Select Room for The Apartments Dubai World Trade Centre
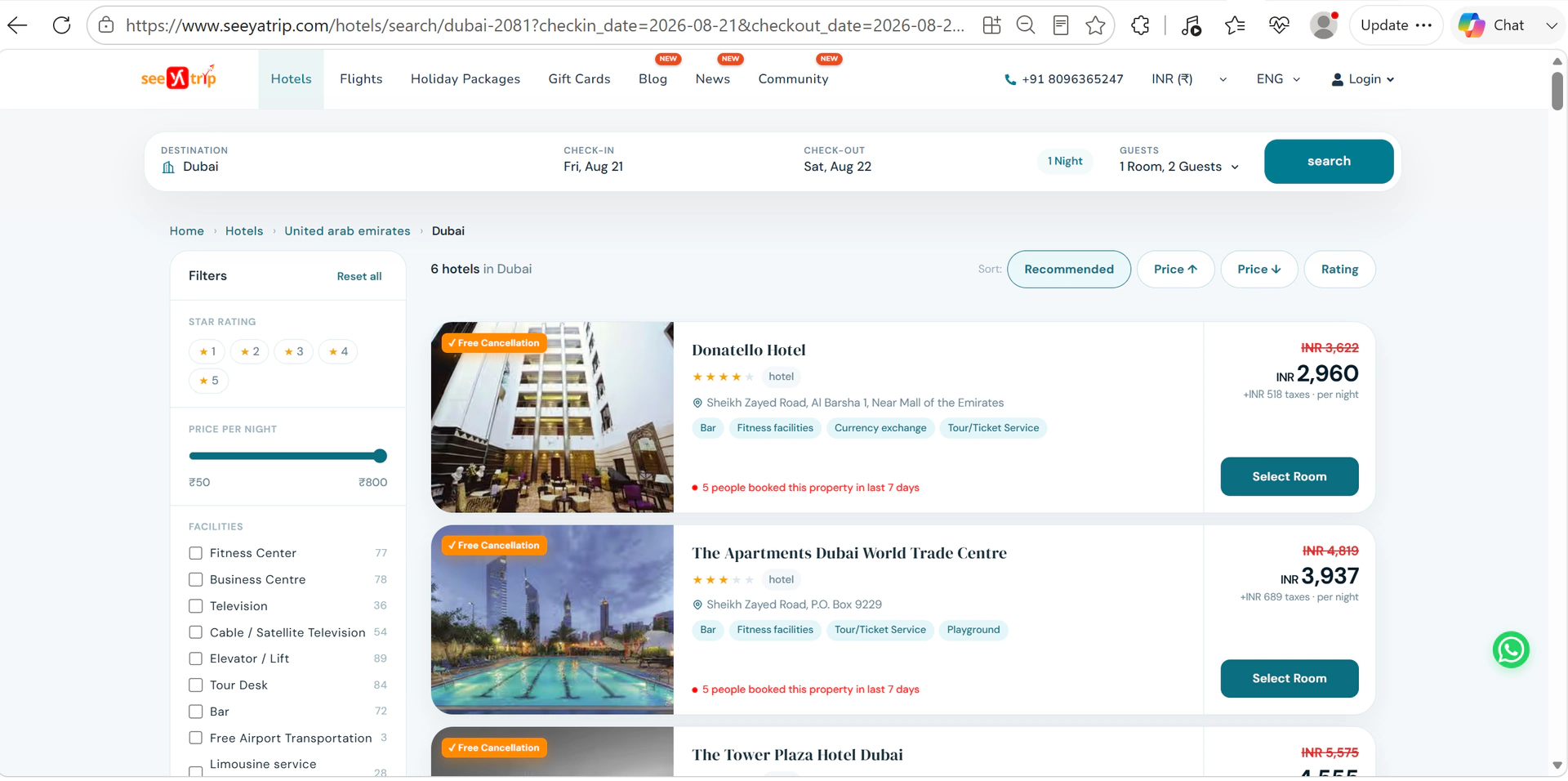Image resolution: width=1568 pixels, height=781 pixels. pyautogui.click(x=1290, y=679)
